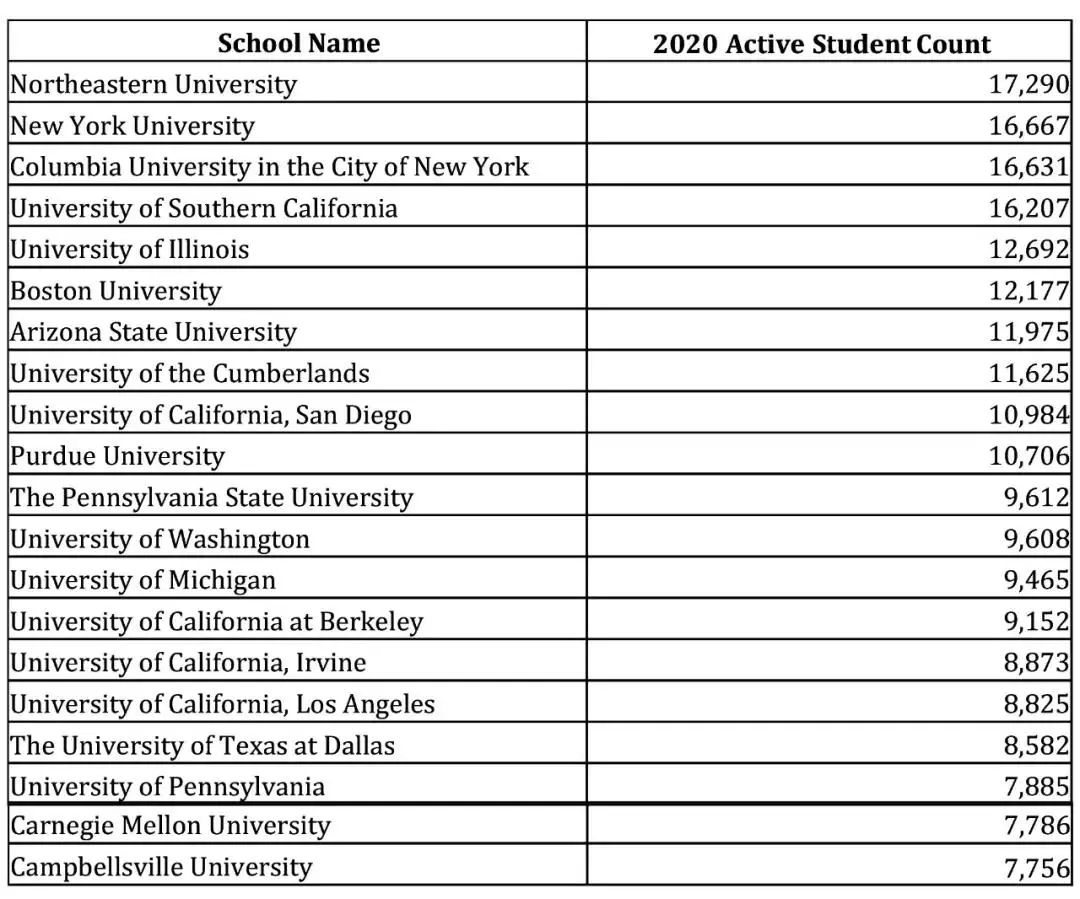
Task: Click the 2020 Active Student Count header
Action: click(x=821, y=44)
